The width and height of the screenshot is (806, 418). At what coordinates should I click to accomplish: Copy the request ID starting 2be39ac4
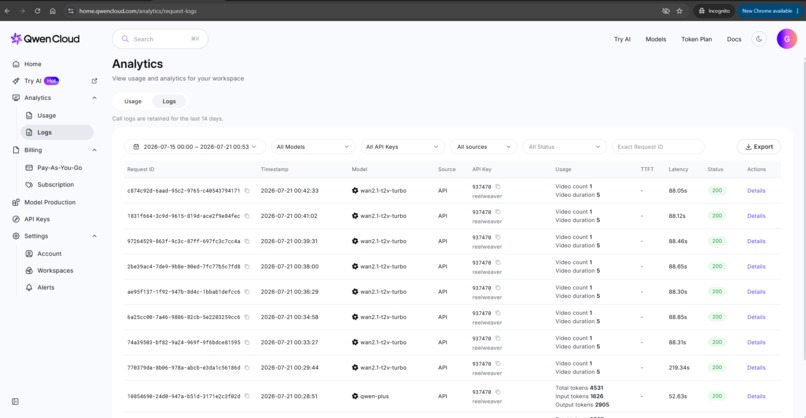(x=247, y=266)
